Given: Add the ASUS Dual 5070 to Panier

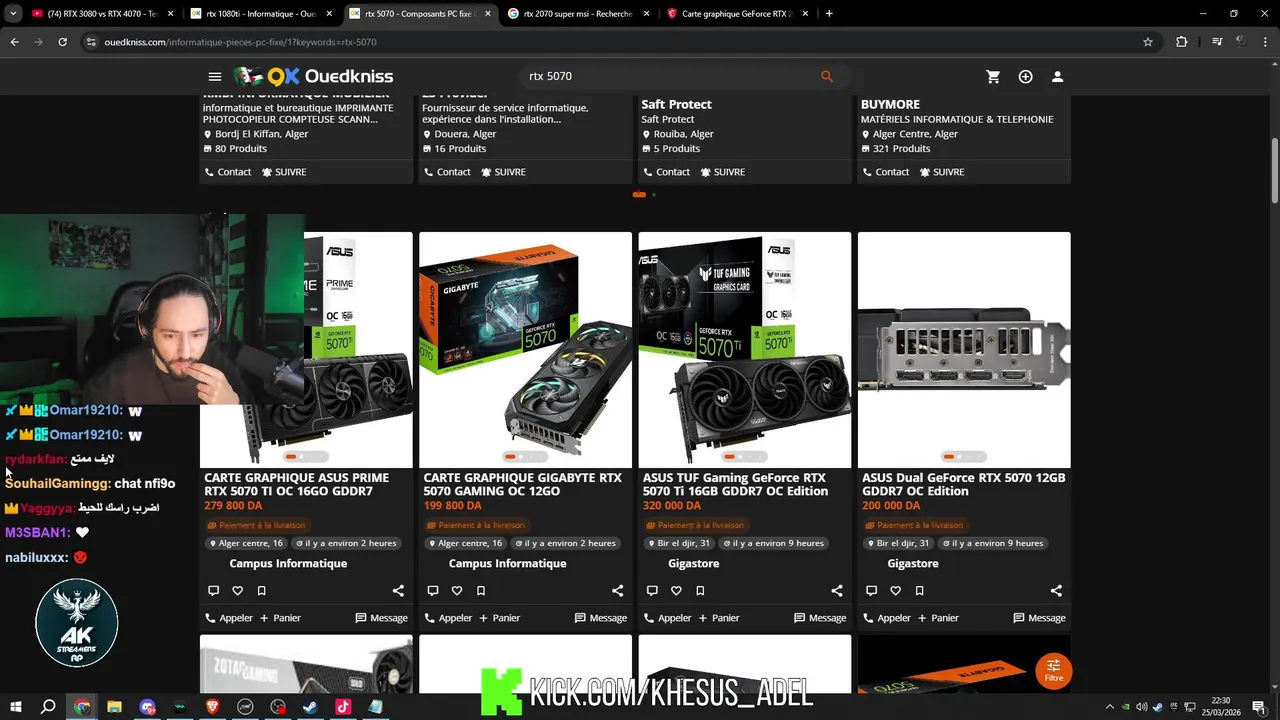Looking at the screenshot, I should (x=938, y=618).
